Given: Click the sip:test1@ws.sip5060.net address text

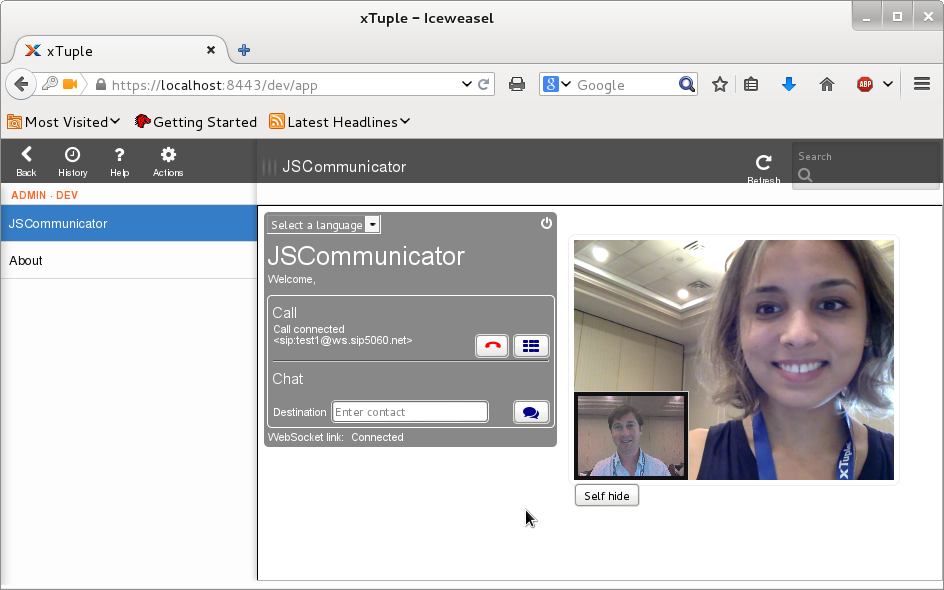Looking at the screenshot, I should (x=343, y=340).
